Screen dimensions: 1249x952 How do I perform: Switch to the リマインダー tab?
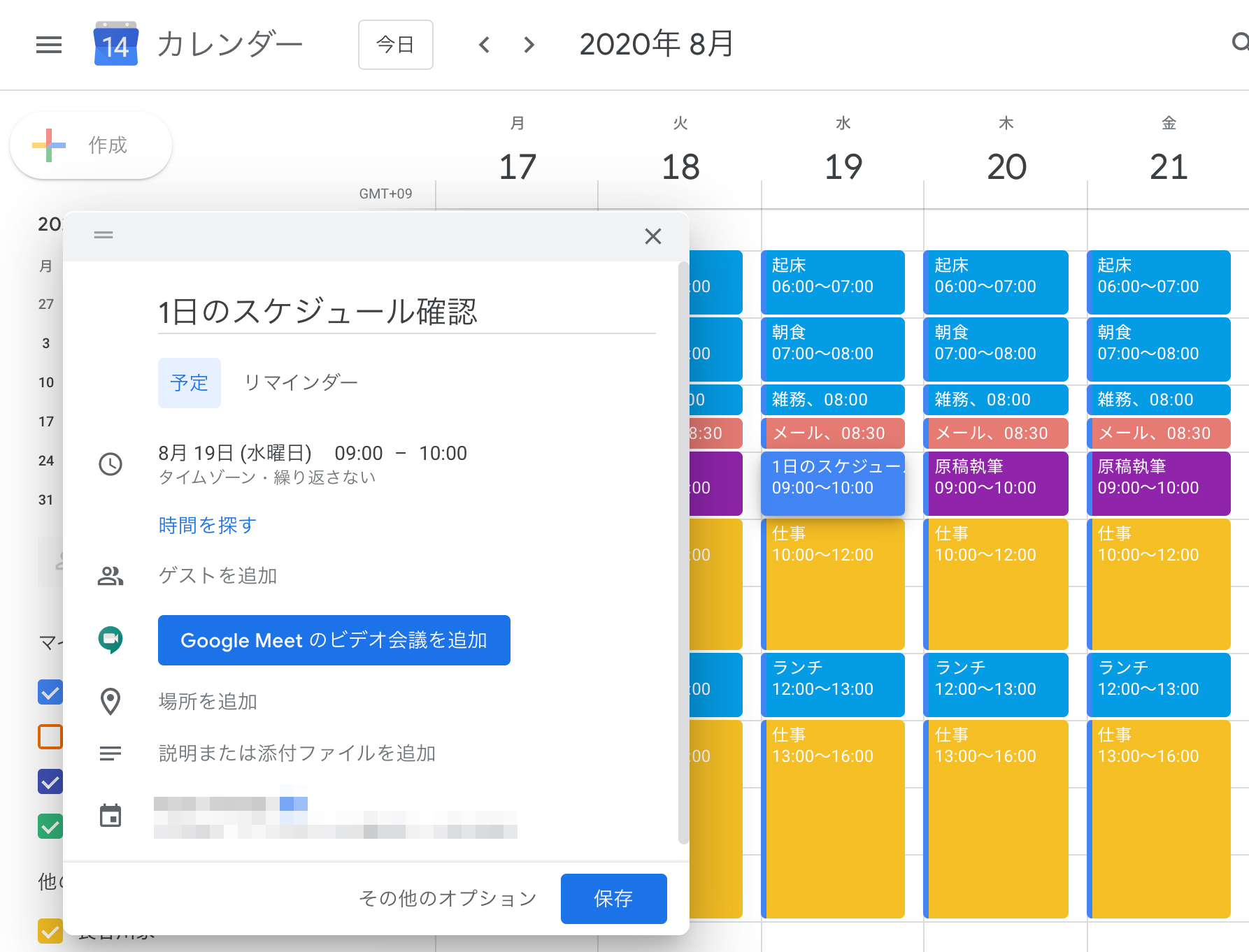(x=301, y=382)
